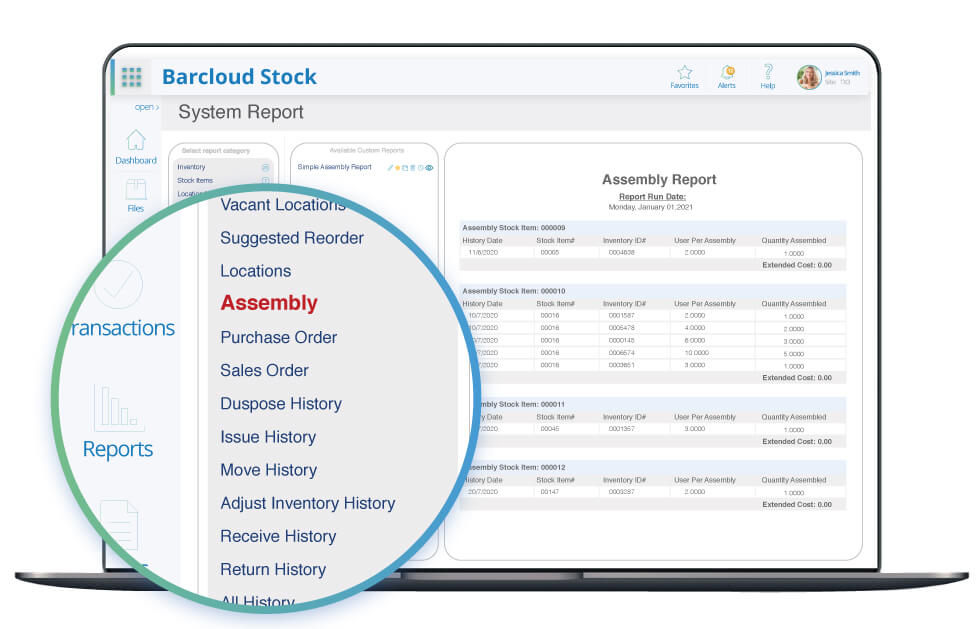Choose Locations report in list
The width and height of the screenshot is (977, 629).
[255, 271]
